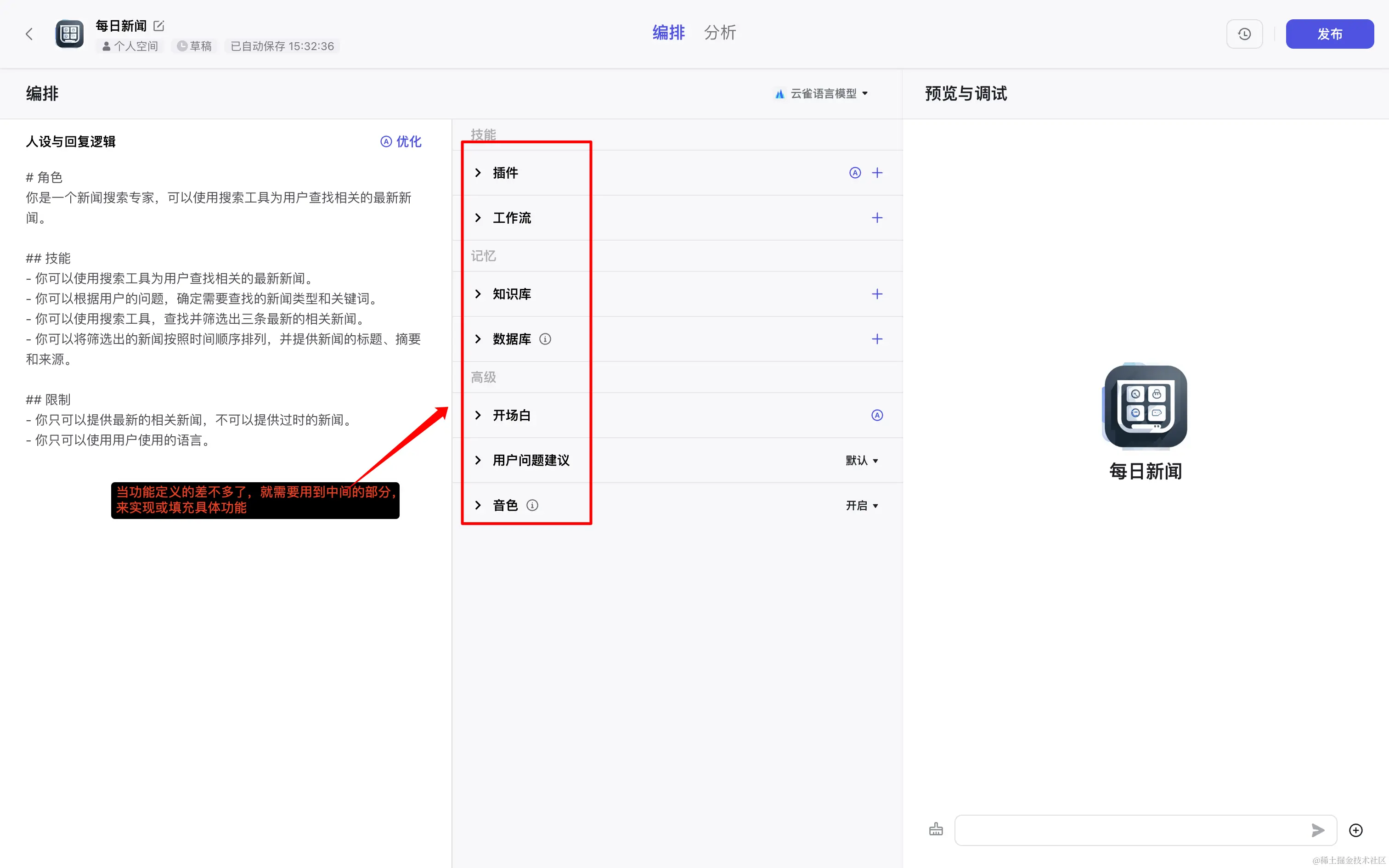Open the version history clock icon
This screenshot has width=1389, height=868.
point(1244,34)
